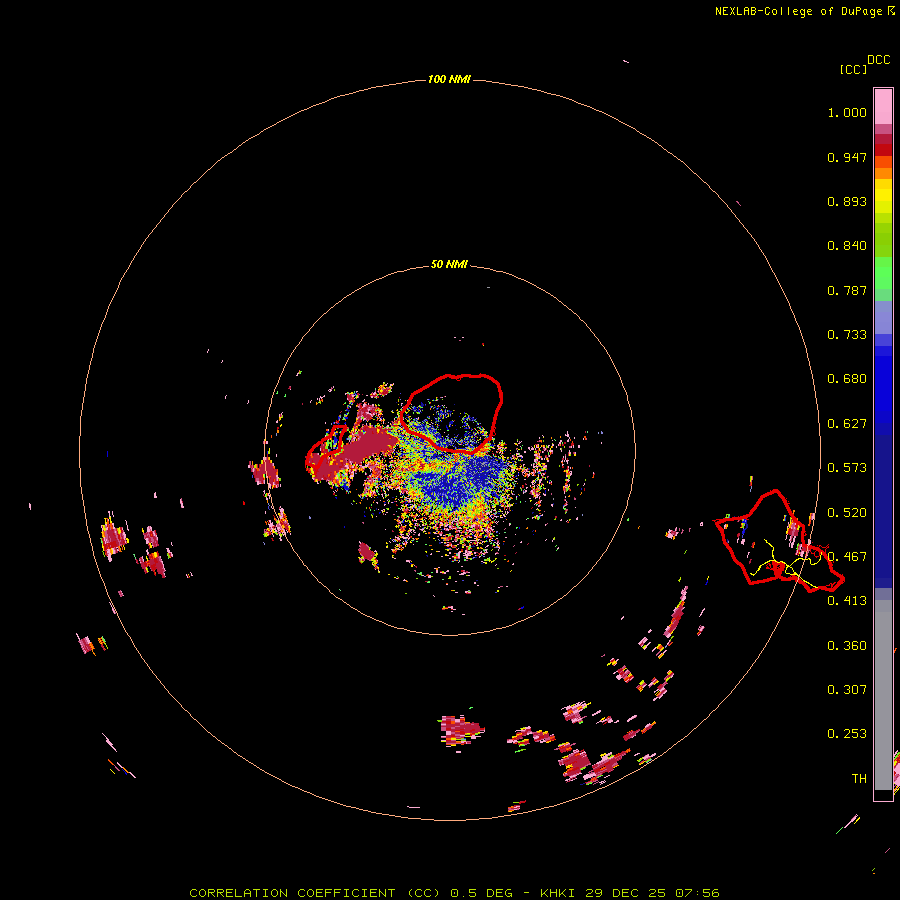The image size is (900, 900).
Task: Click the 50 NMI range ring label
Action: 449,264
